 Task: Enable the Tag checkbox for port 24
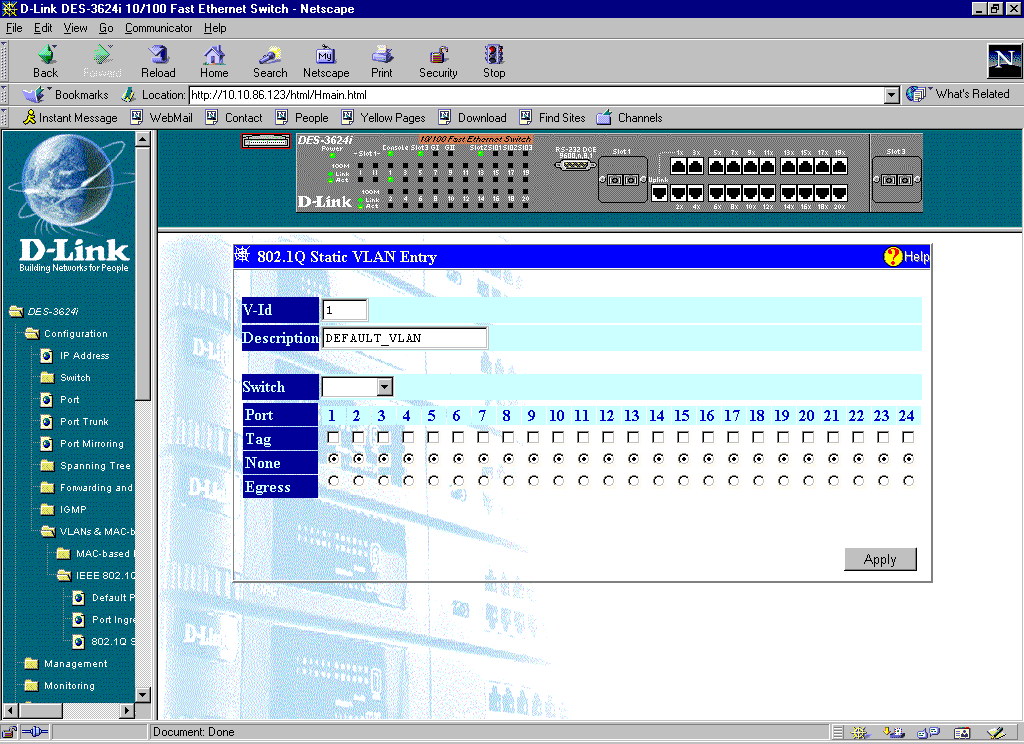click(908, 437)
